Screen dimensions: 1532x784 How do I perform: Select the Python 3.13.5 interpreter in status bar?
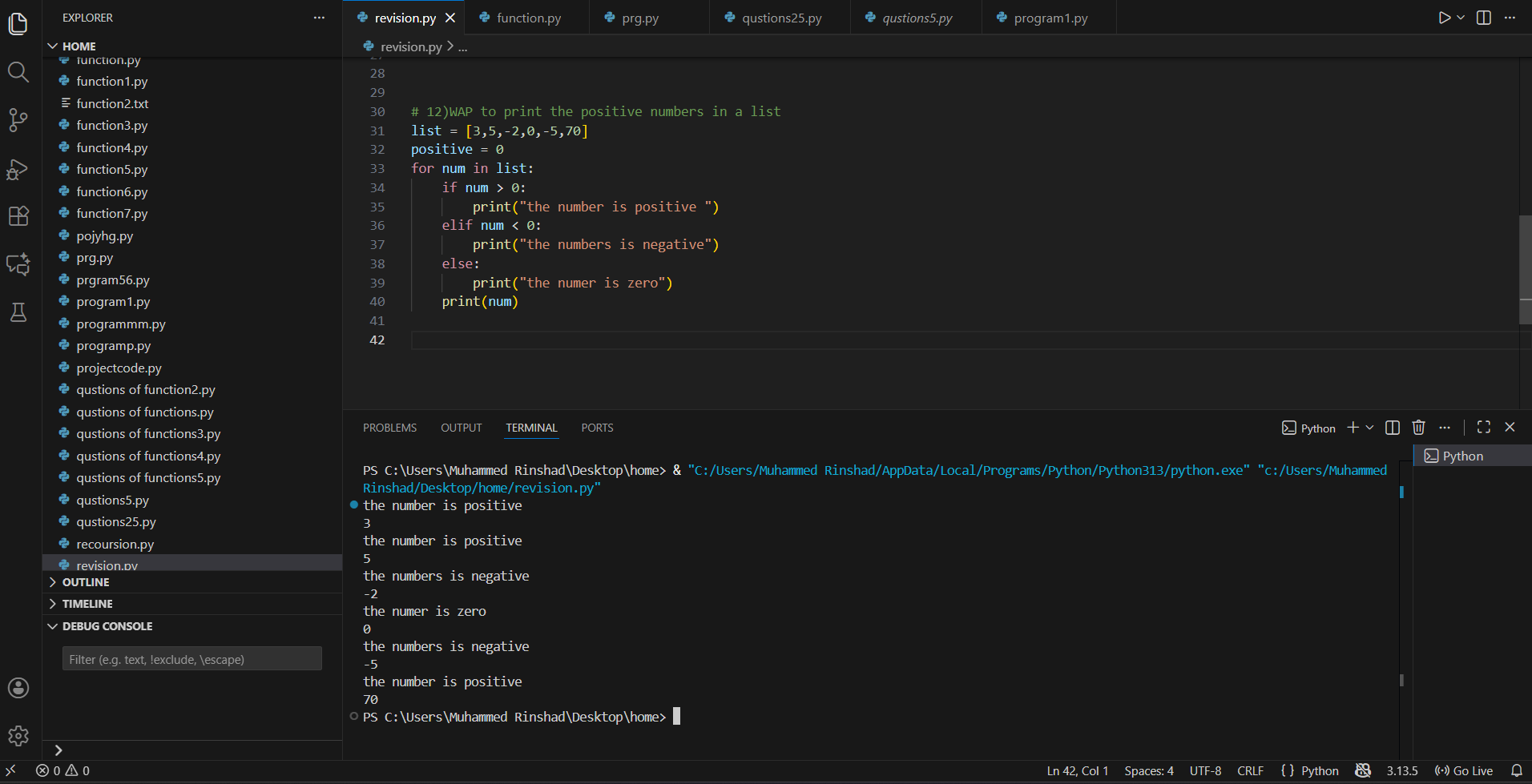point(1401,770)
